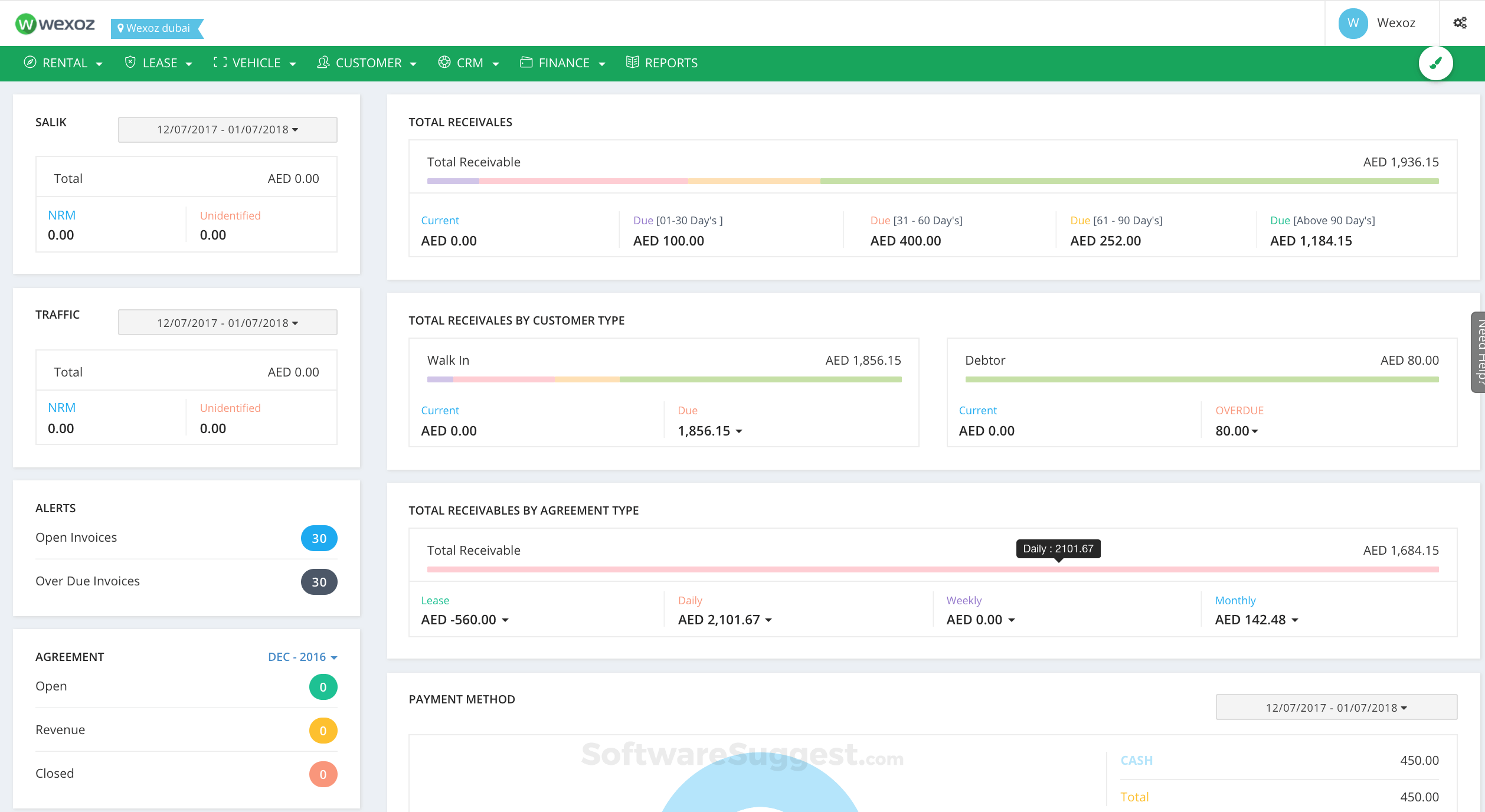The height and width of the screenshot is (812, 1485).
Task: Expand the Lease AED -560.00 details
Action: pos(465,620)
